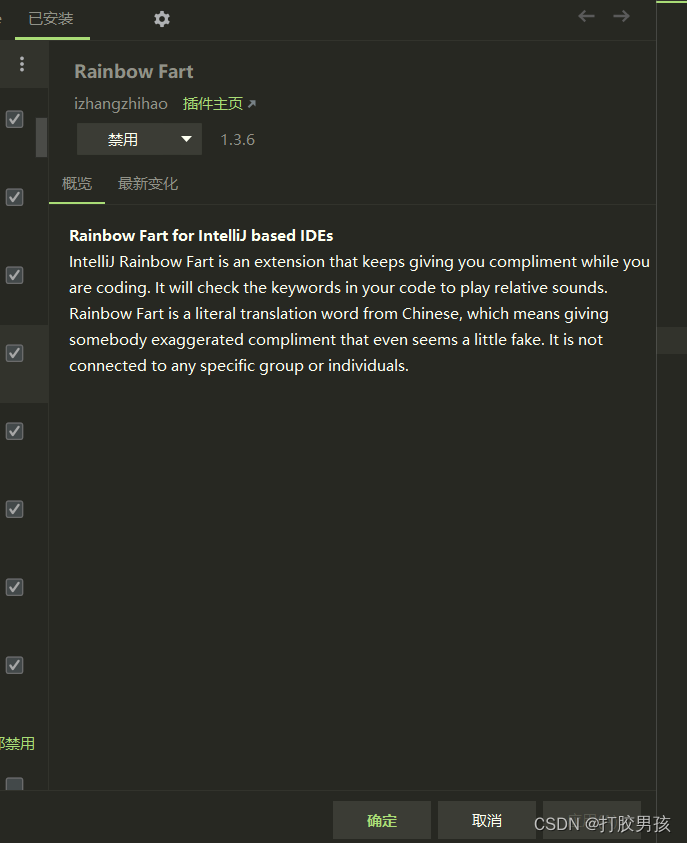Cancel with the 取消 button
This screenshot has height=843, width=687.
coord(486,820)
